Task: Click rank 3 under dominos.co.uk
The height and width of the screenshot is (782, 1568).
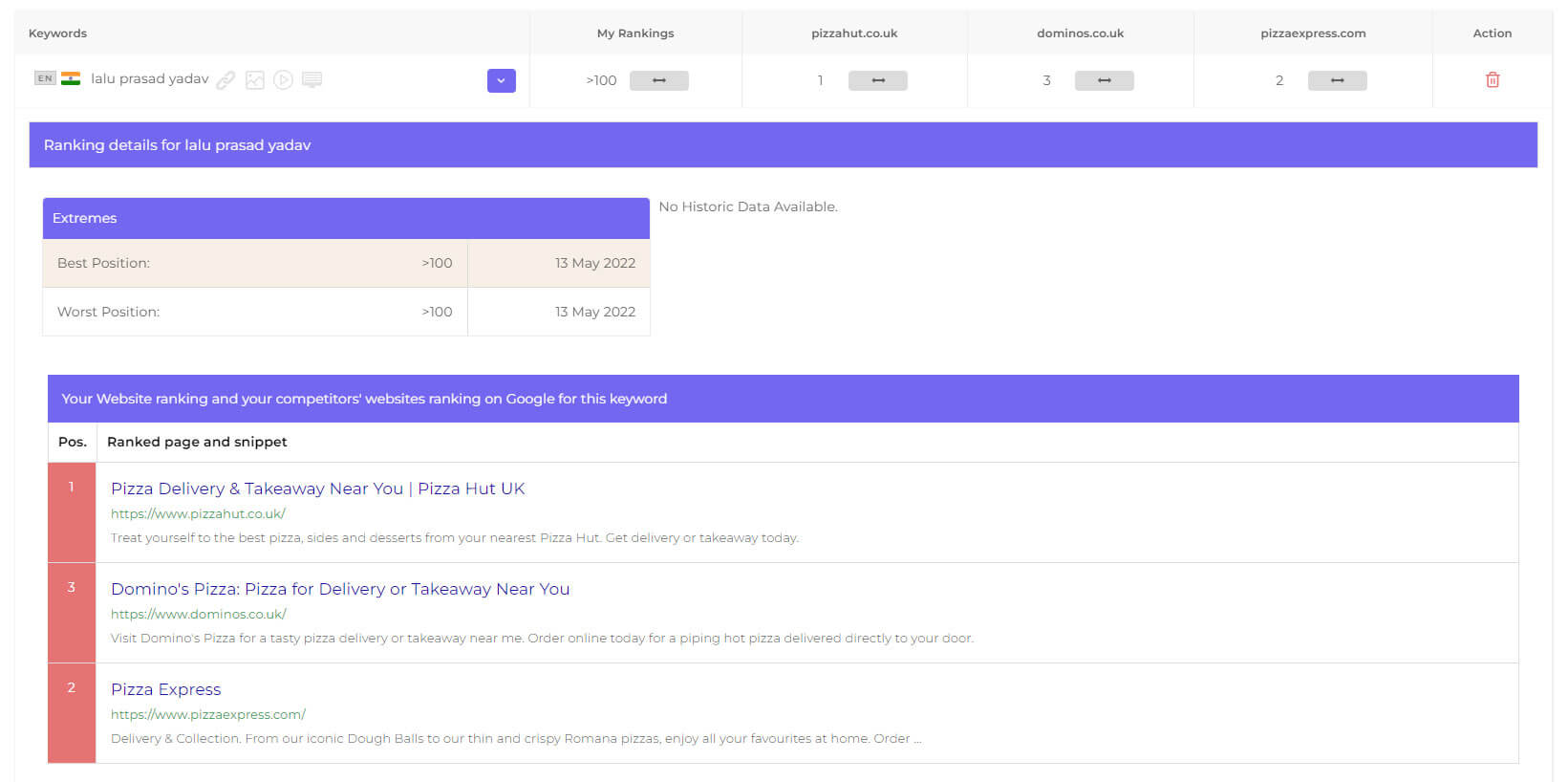Action: point(1046,80)
